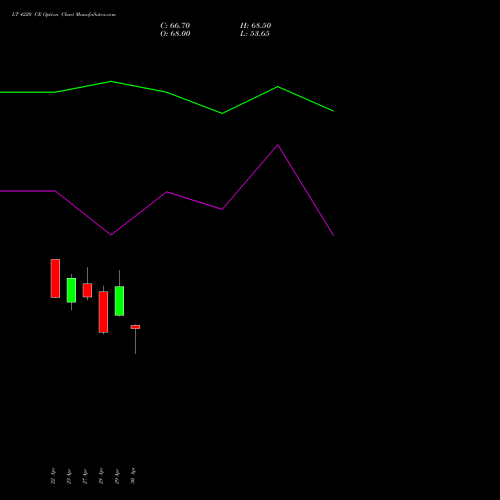Click the green candlestick for 29 Apr
The width and height of the screenshot is (500, 500).
click(119, 301)
